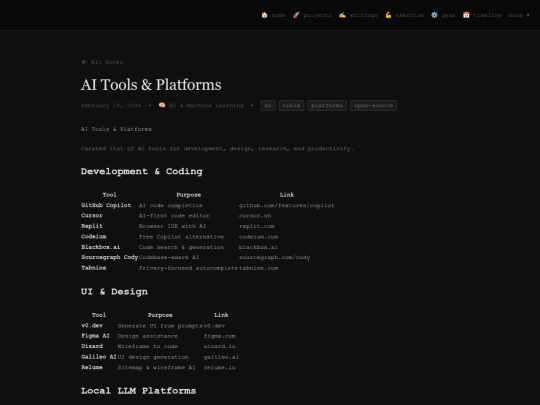Click the replit.com link text
The image size is (540, 405).
pos(257,226)
